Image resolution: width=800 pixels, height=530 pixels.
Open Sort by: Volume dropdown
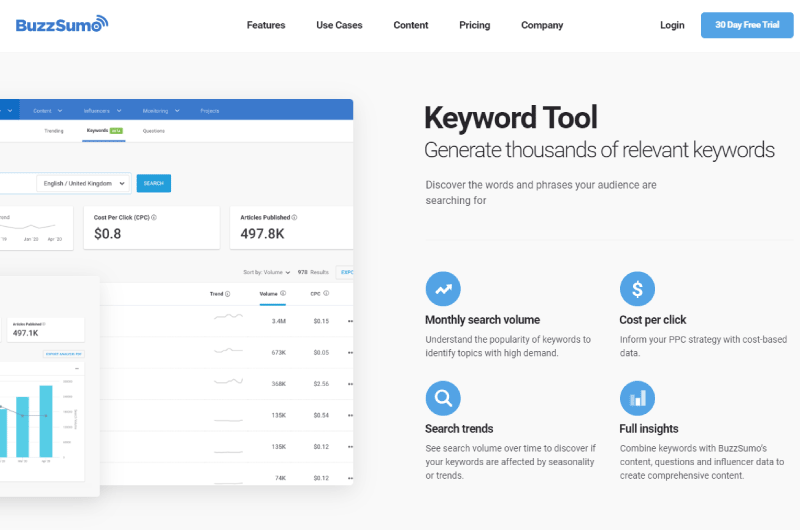266,272
